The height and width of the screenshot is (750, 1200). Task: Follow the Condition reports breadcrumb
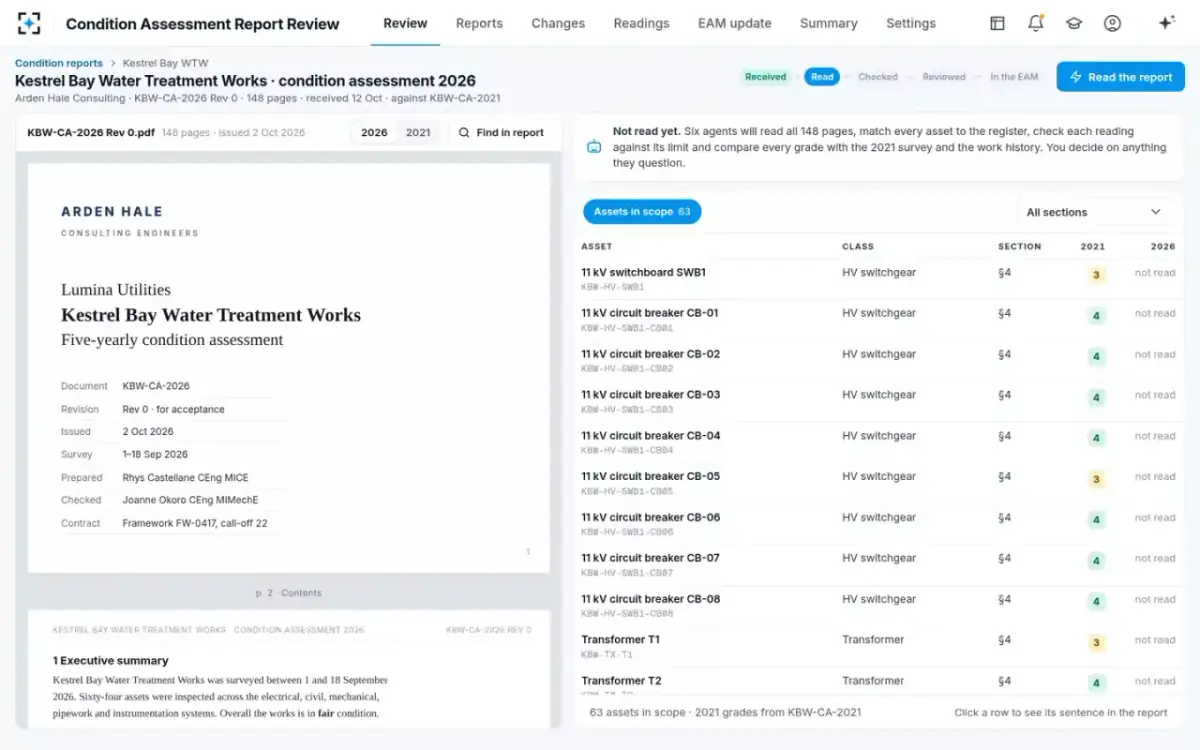tap(59, 63)
